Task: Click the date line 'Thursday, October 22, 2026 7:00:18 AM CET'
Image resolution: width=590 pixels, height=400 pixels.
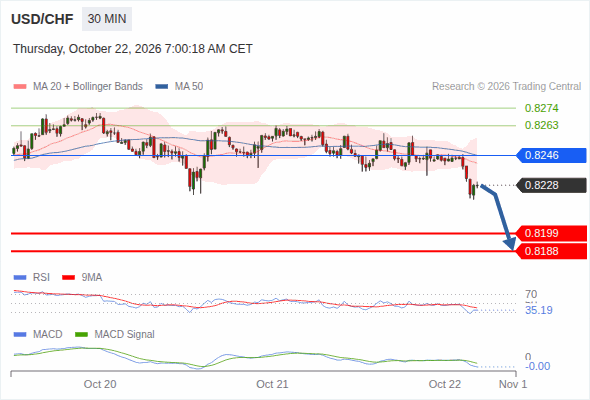Action: pyautogui.click(x=133, y=49)
